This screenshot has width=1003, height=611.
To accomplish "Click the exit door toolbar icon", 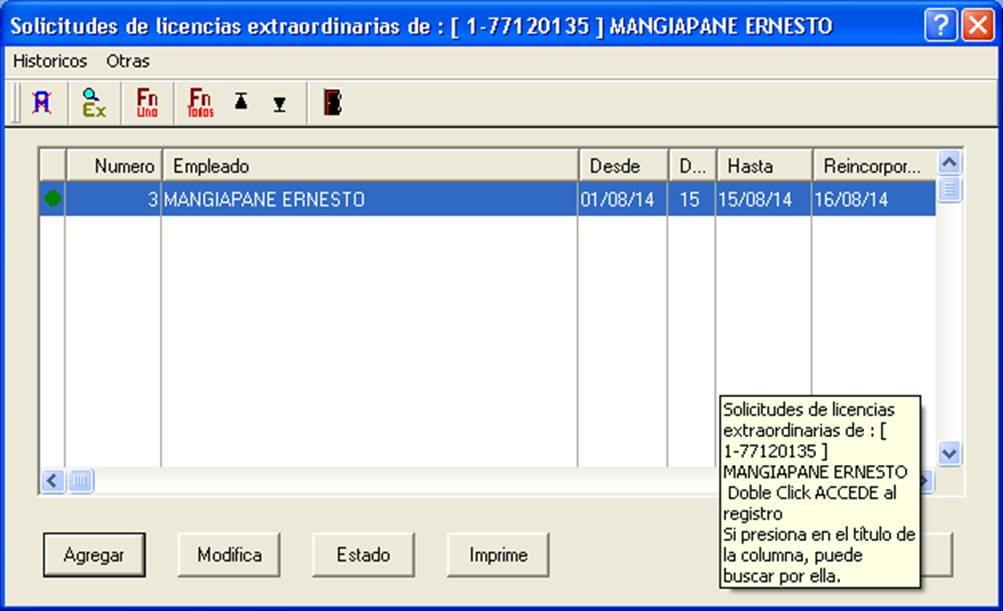I will 333,102.
